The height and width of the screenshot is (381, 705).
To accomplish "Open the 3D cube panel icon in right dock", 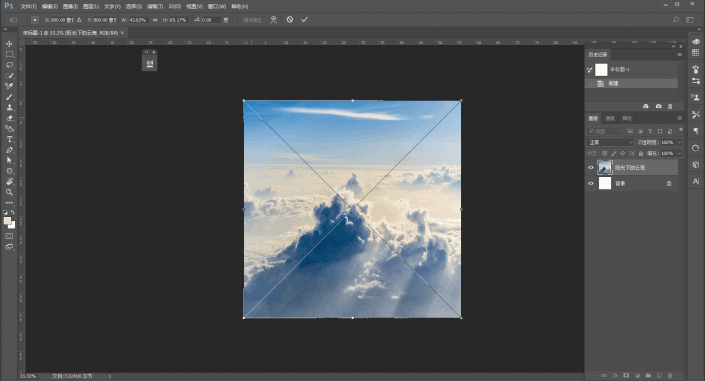I will coord(696,164).
